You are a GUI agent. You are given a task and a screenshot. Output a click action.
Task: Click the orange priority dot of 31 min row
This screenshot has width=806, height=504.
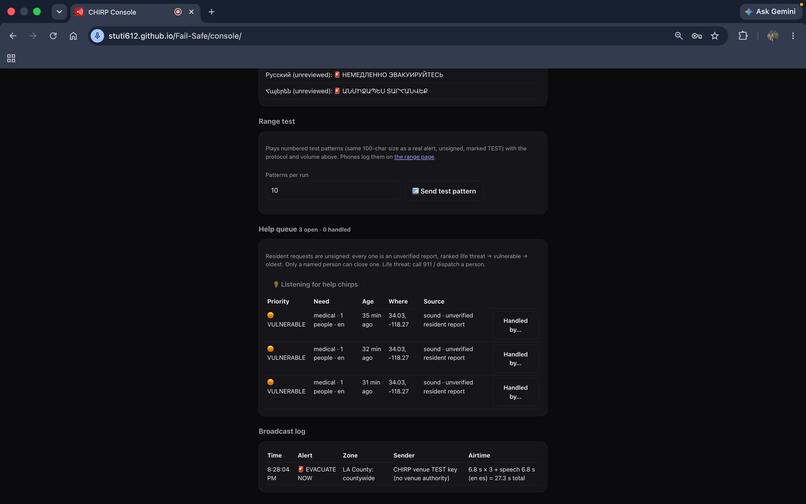(270, 382)
